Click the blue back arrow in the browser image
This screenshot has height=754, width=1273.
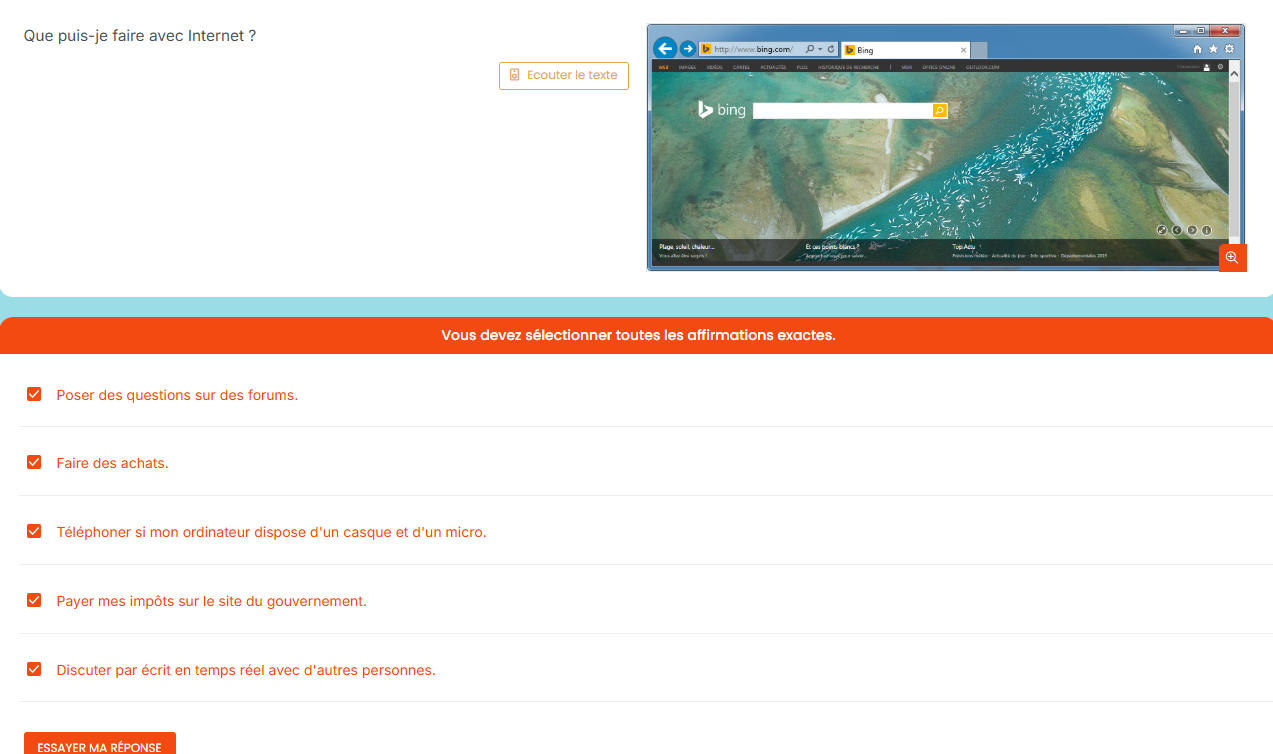point(665,48)
